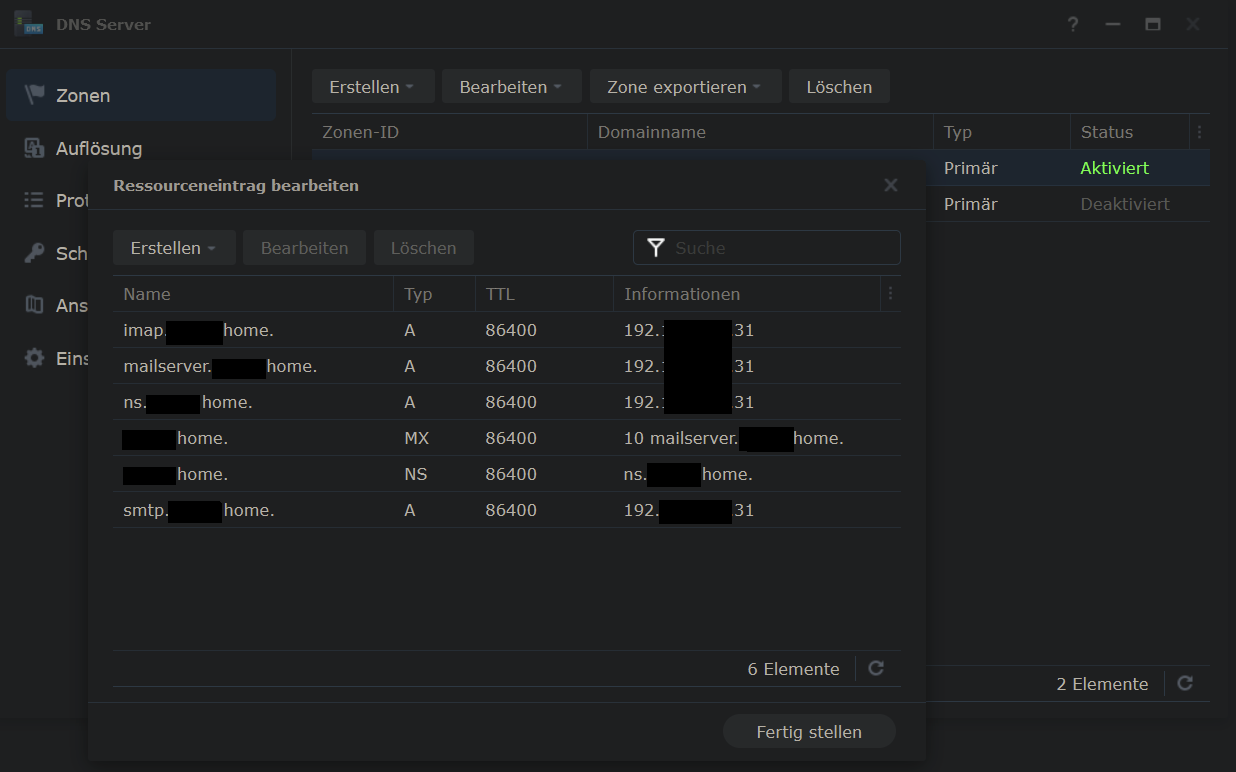Select the mailserver A record row
Viewport: 1236px width, 772px height.
pyautogui.click(x=507, y=366)
